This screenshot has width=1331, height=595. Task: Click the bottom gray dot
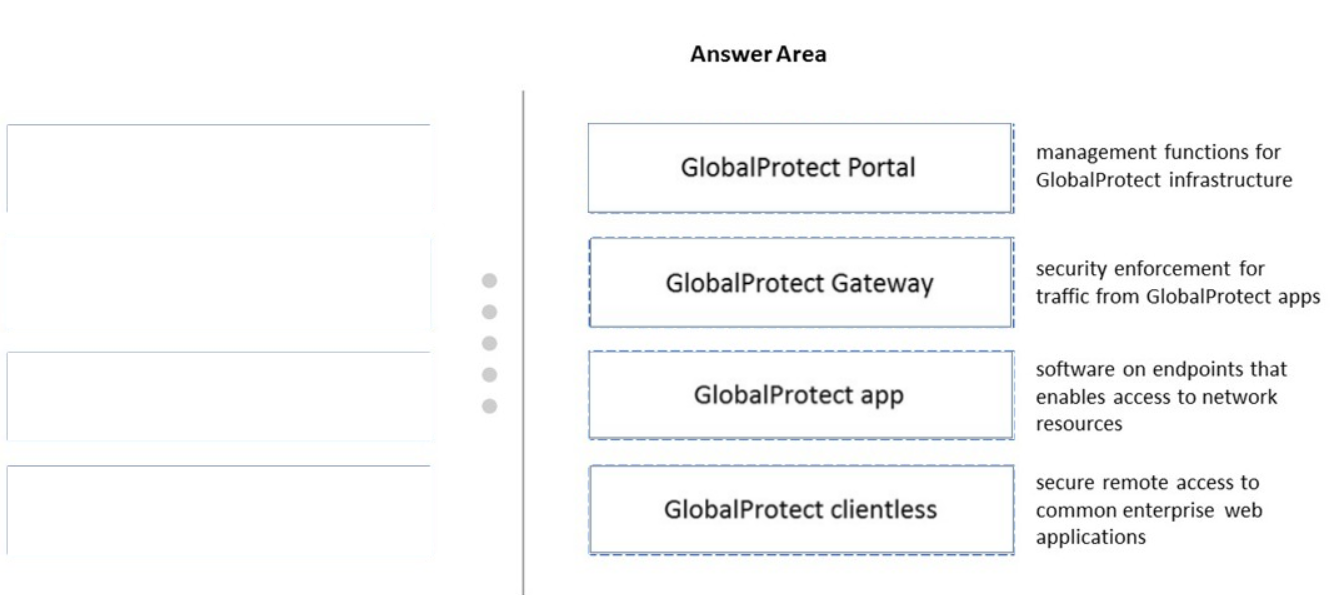click(x=490, y=406)
